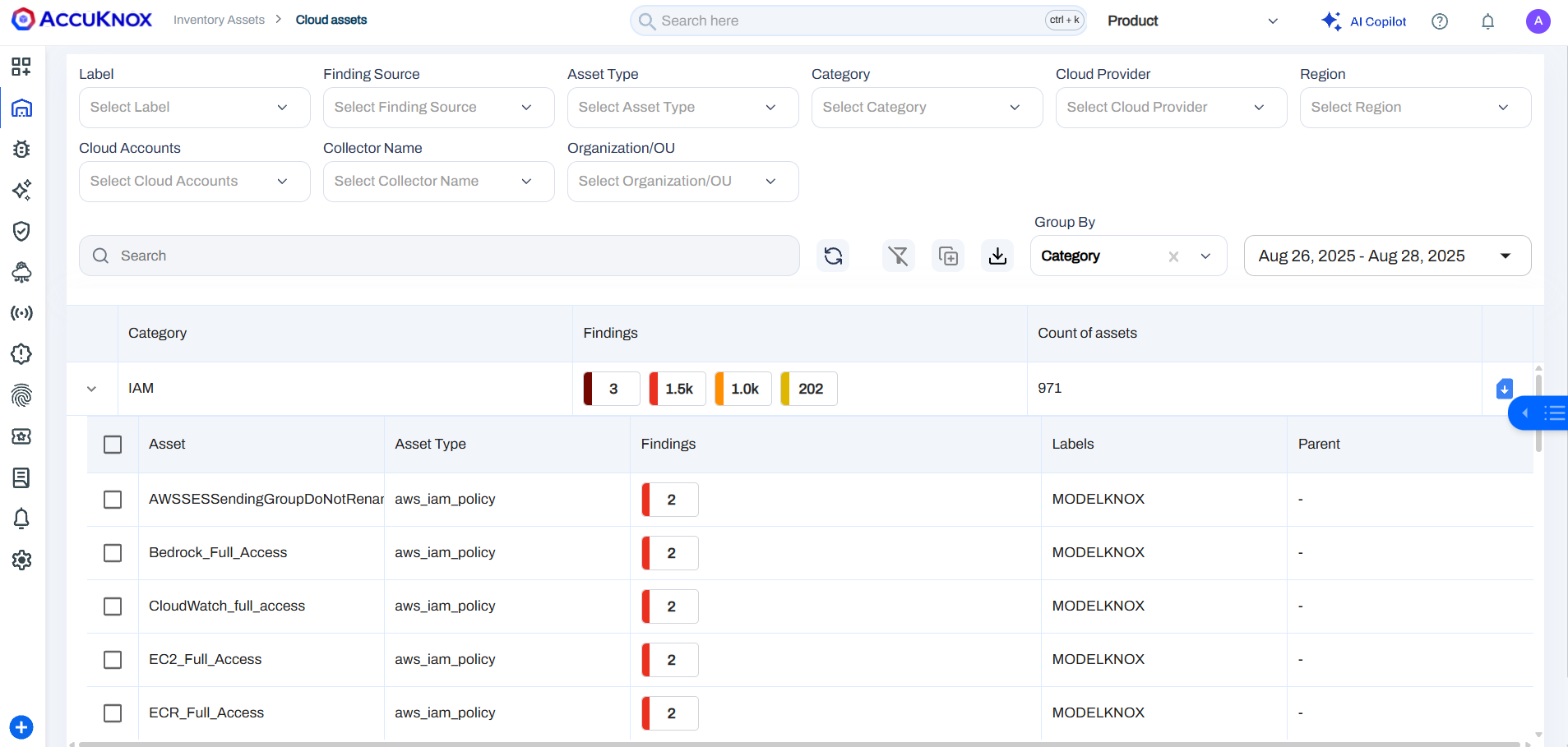Screen dimensions: 1568x747
Task: Open the date range picker Aug 26 - Aug 28
Action: [x=1386, y=256]
